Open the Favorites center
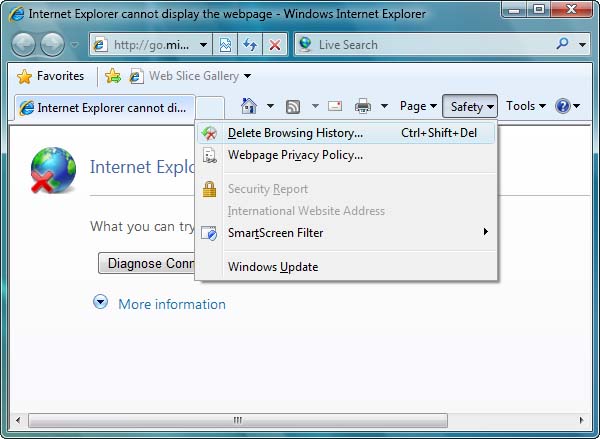The width and height of the screenshot is (600, 439). (50, 76)
